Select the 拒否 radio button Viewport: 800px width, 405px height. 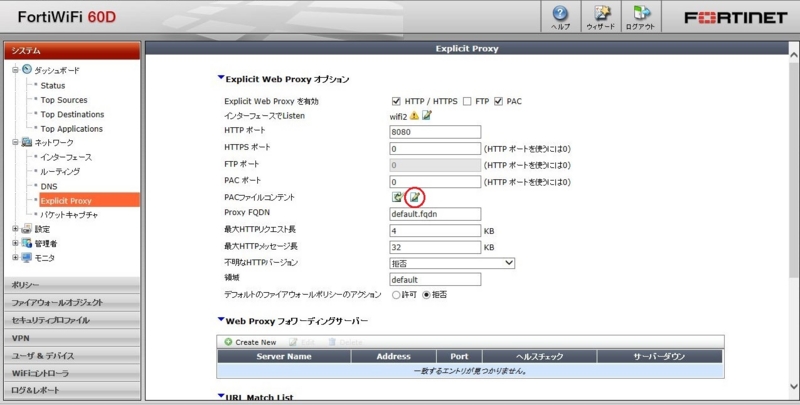pyautogui.click(x=427, y=295)
